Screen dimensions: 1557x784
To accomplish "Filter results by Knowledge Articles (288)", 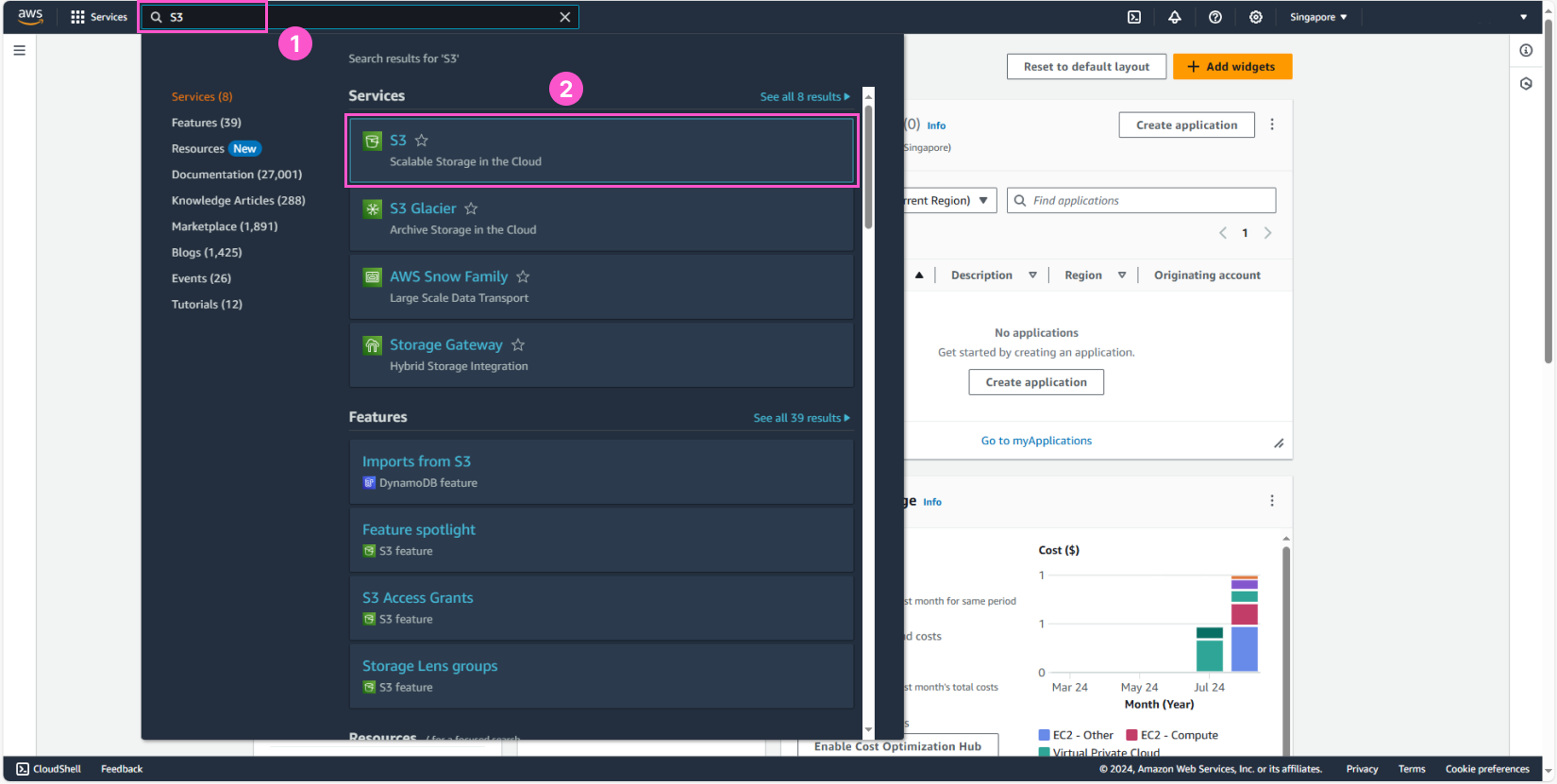I will [x=239, y=200].
